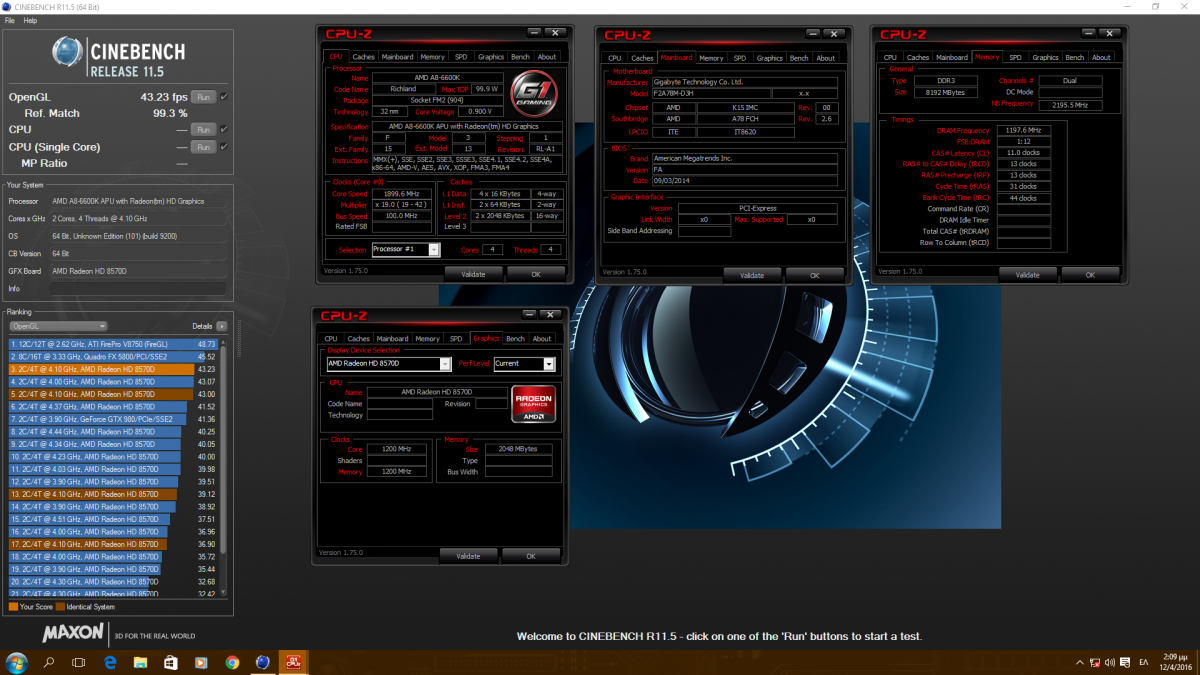Toggle the OpenGL test checkbox

pos(224,97)
